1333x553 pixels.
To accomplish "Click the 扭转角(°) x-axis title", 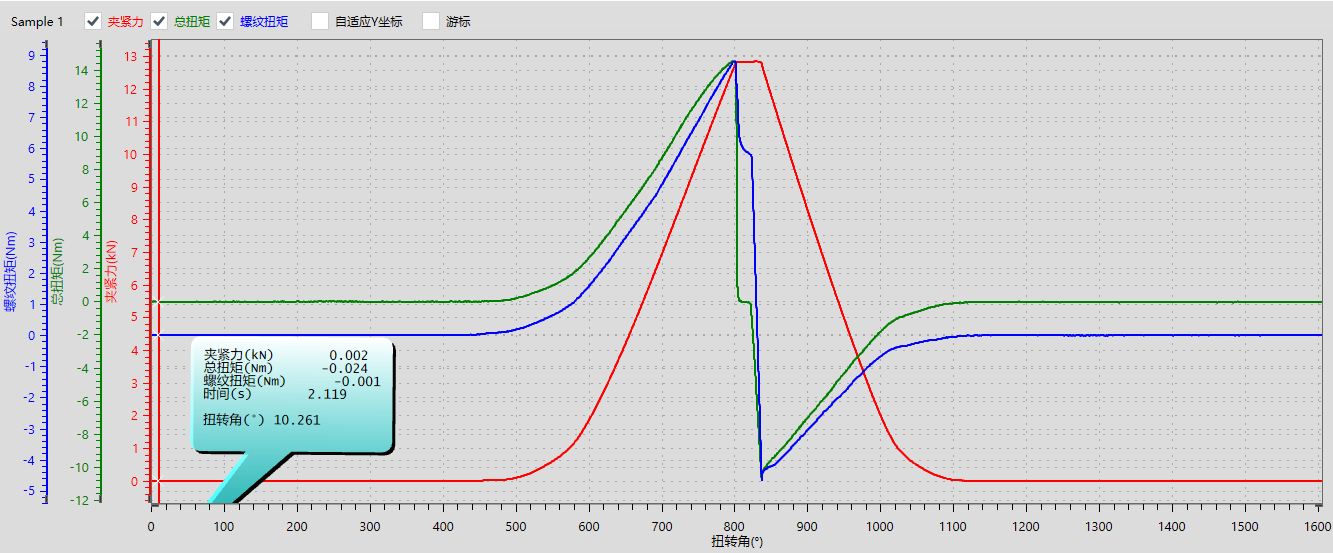I will (x=737, y=542).
